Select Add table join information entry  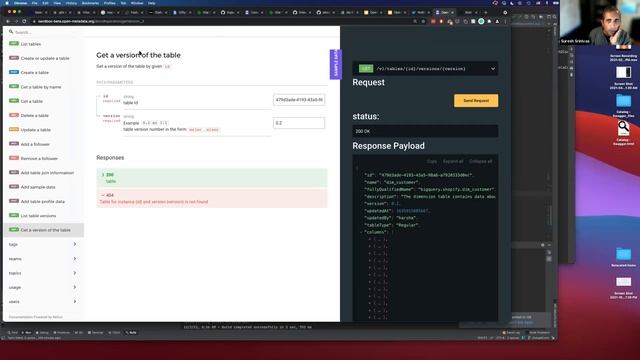43,173
